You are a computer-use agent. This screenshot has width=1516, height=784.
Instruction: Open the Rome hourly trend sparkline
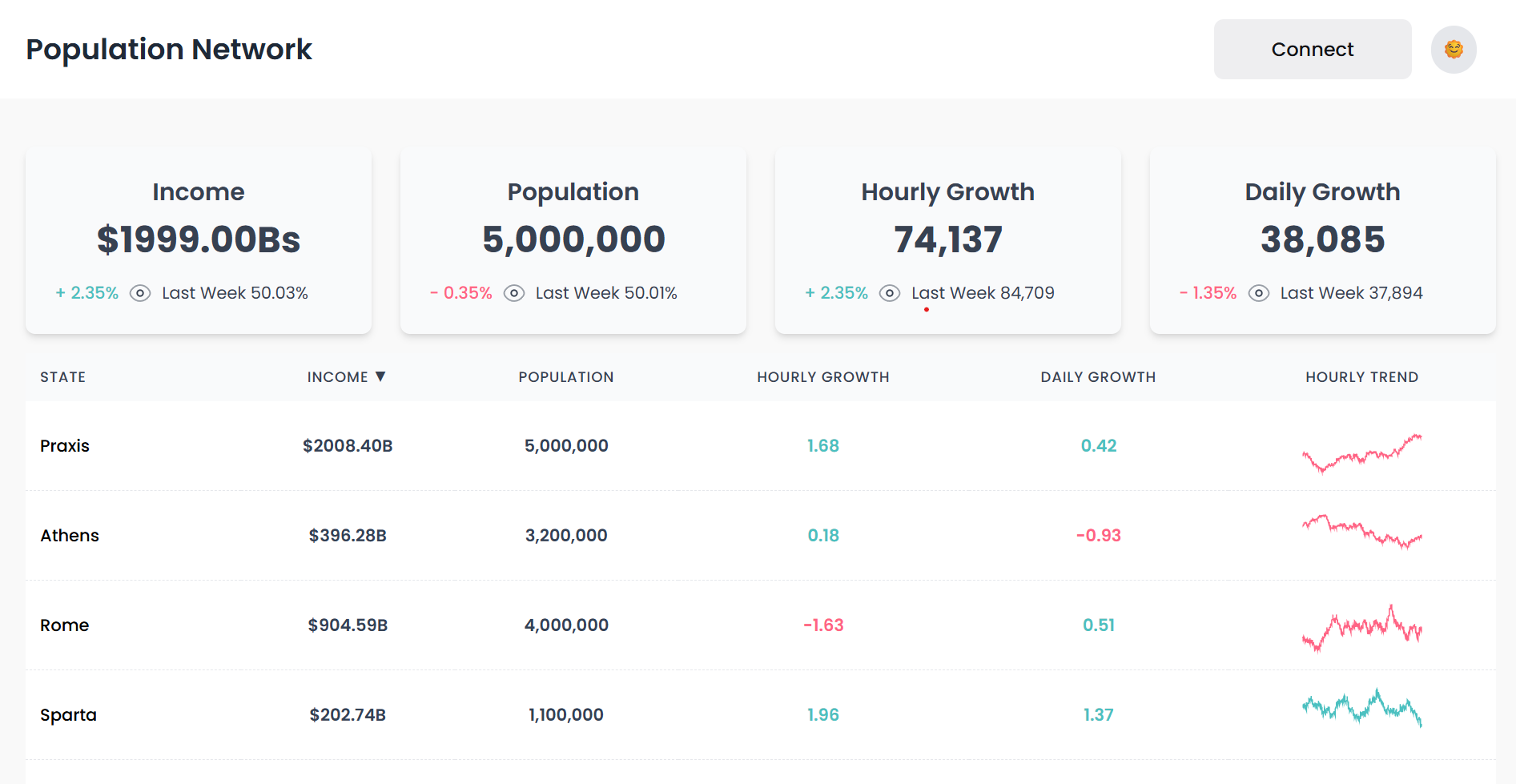(1361, 628)
